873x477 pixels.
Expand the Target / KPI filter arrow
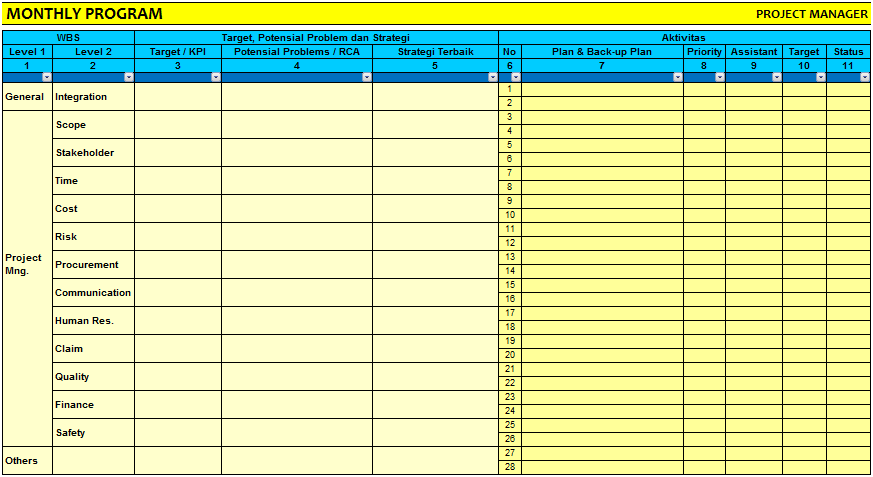215,77
